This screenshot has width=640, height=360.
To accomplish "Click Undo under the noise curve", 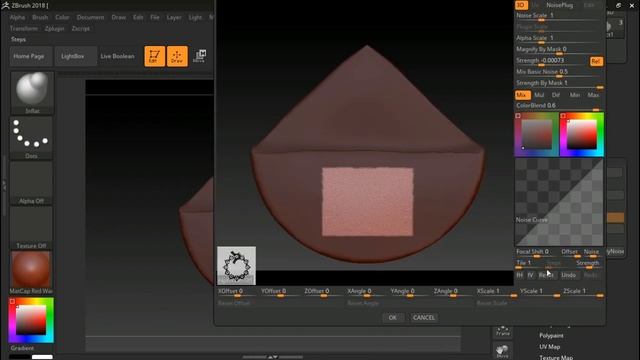I will (x=569, y=275).
